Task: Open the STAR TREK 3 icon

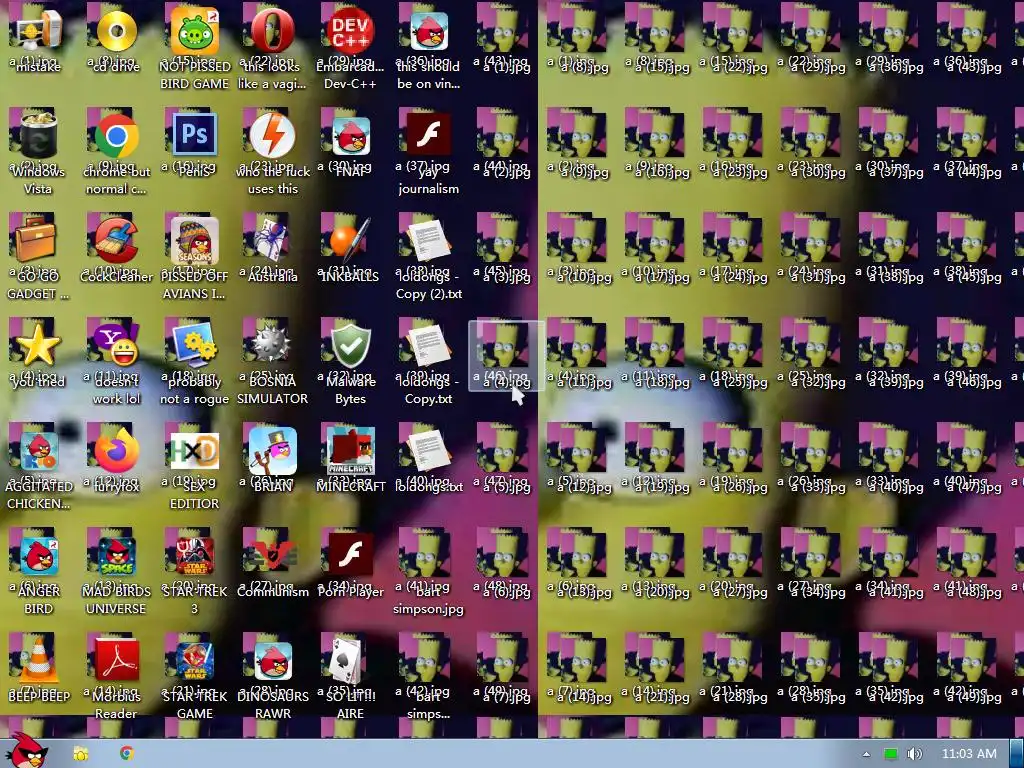Action: click(195, 555)
